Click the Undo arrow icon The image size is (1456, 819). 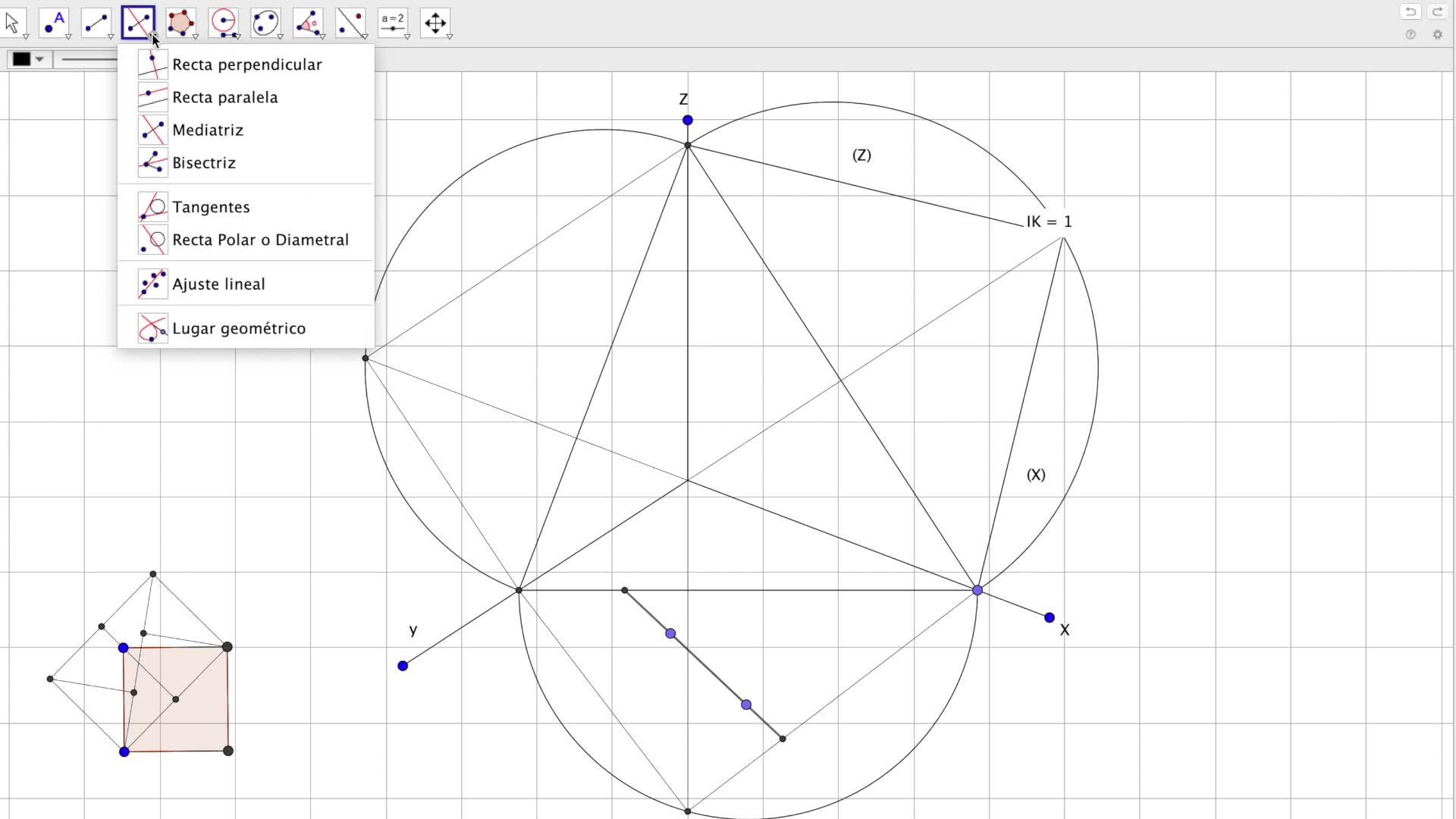(1410, 11)
